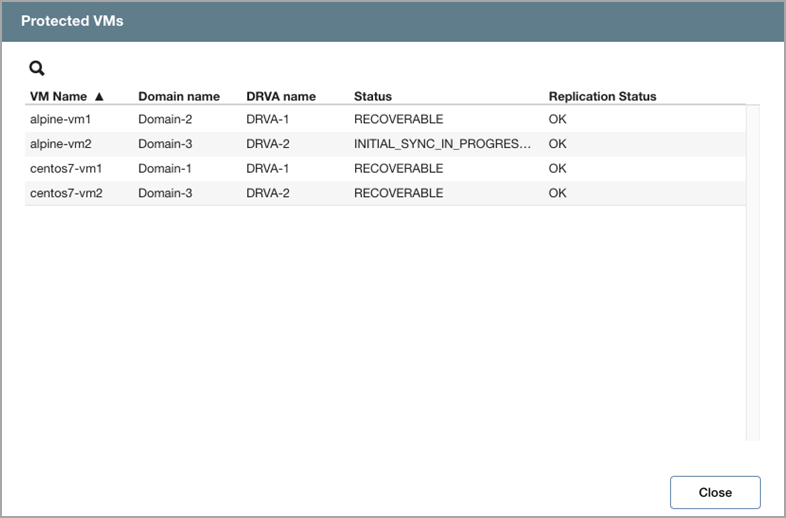Sort by Domain name column header
The image size is (786, 518).
point(178,97)
